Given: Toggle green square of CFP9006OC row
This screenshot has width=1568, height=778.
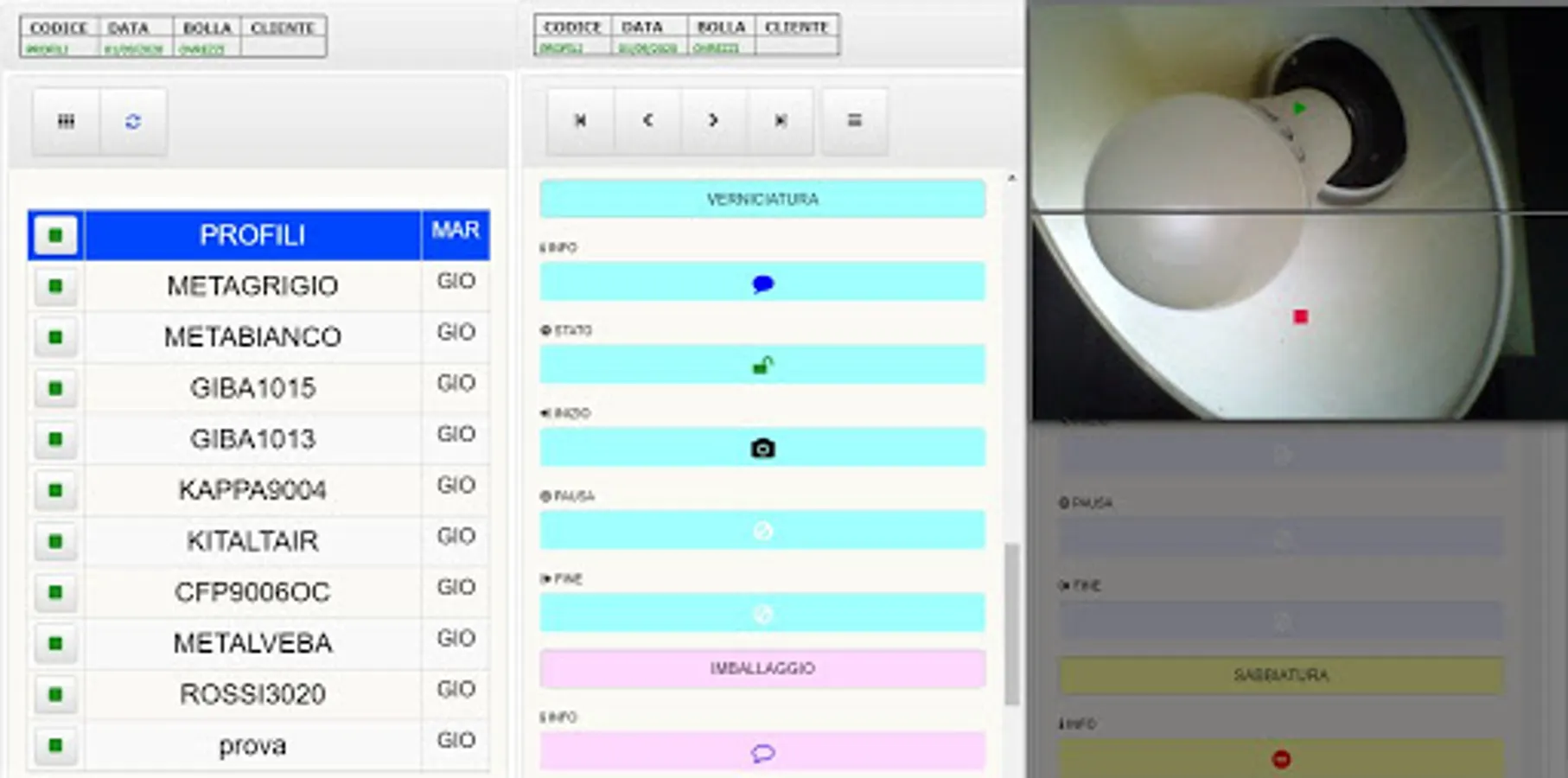Looking at the screenshot, I should 55,592.
